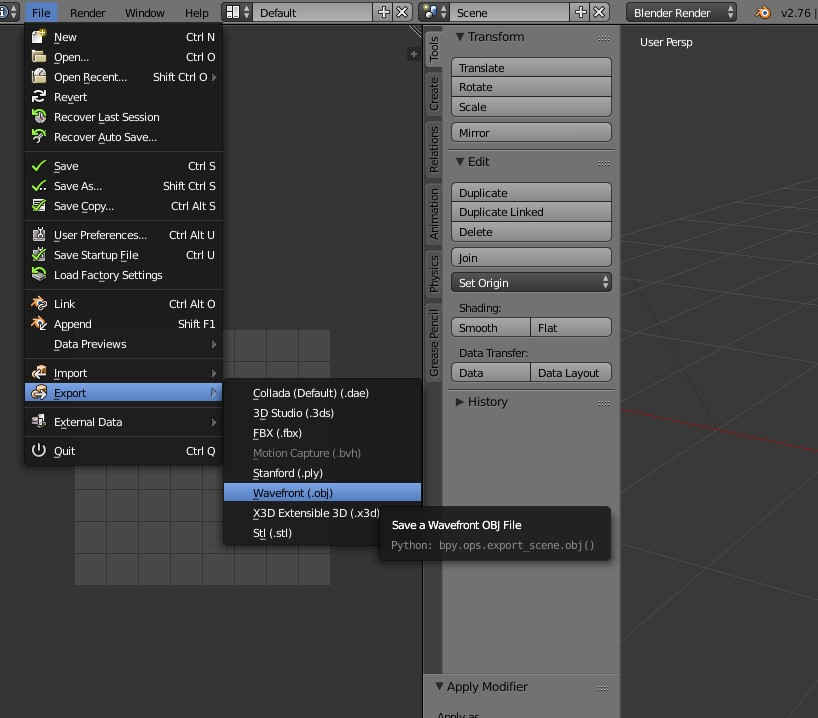Choose Collada (Default) (.dae) export
This screenshot has width=818, height=718.
322,393
